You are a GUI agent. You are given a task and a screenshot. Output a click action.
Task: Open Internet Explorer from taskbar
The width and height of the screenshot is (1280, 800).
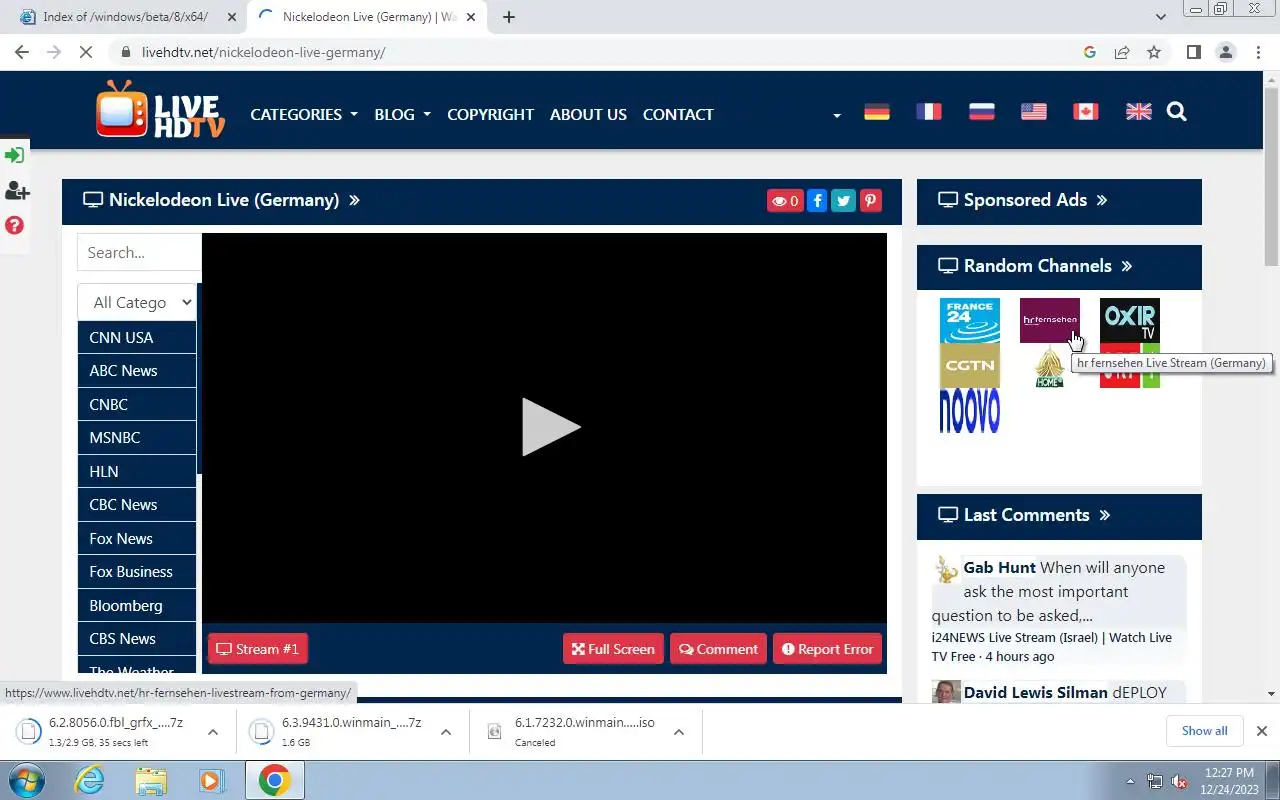coord(90,780)
